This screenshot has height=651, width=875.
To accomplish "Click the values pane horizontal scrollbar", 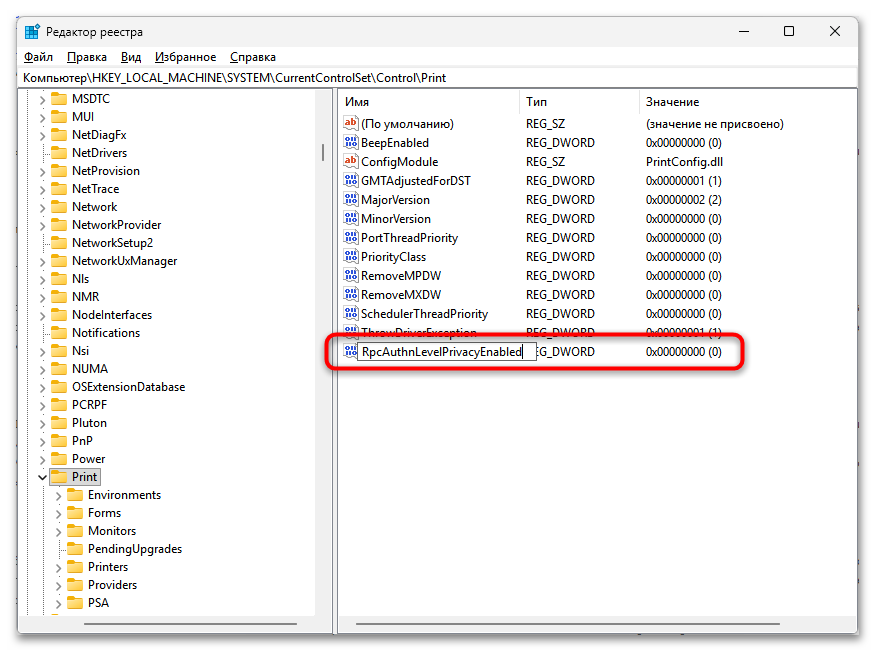I will tap(568, 624).
